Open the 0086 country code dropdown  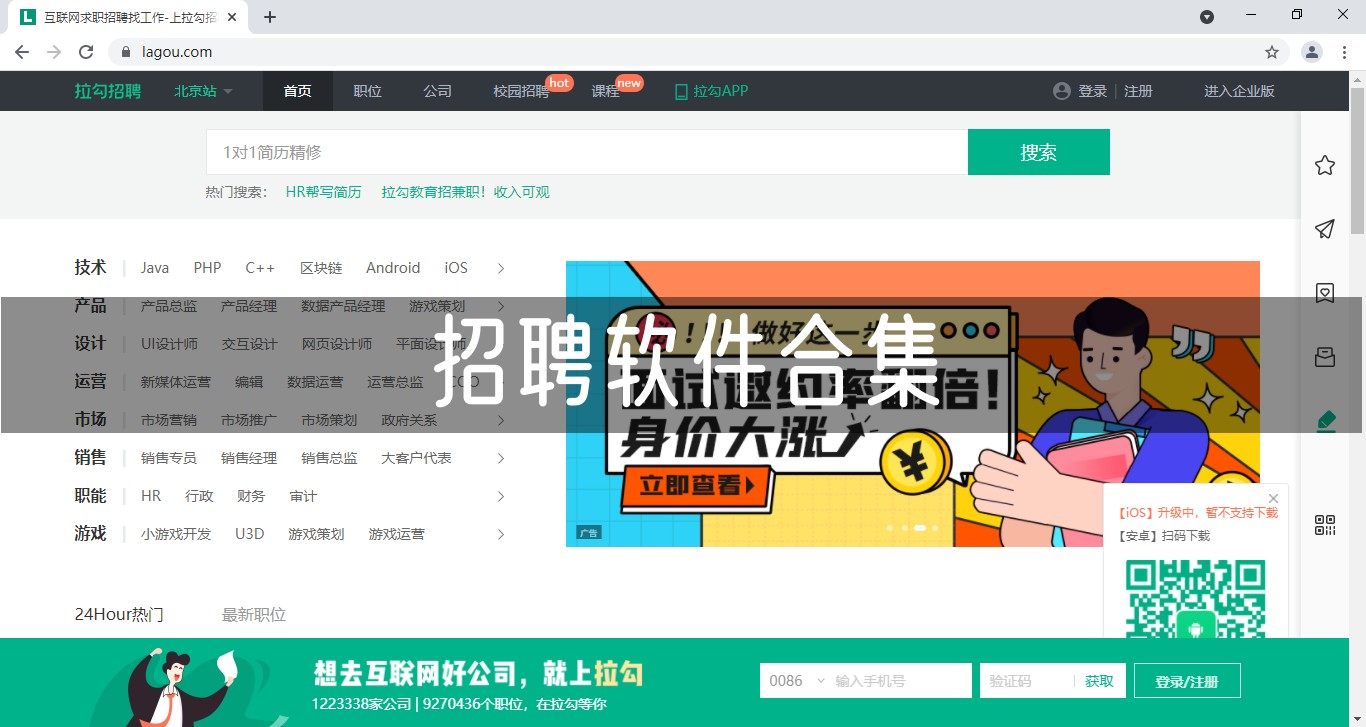point(797,681)
